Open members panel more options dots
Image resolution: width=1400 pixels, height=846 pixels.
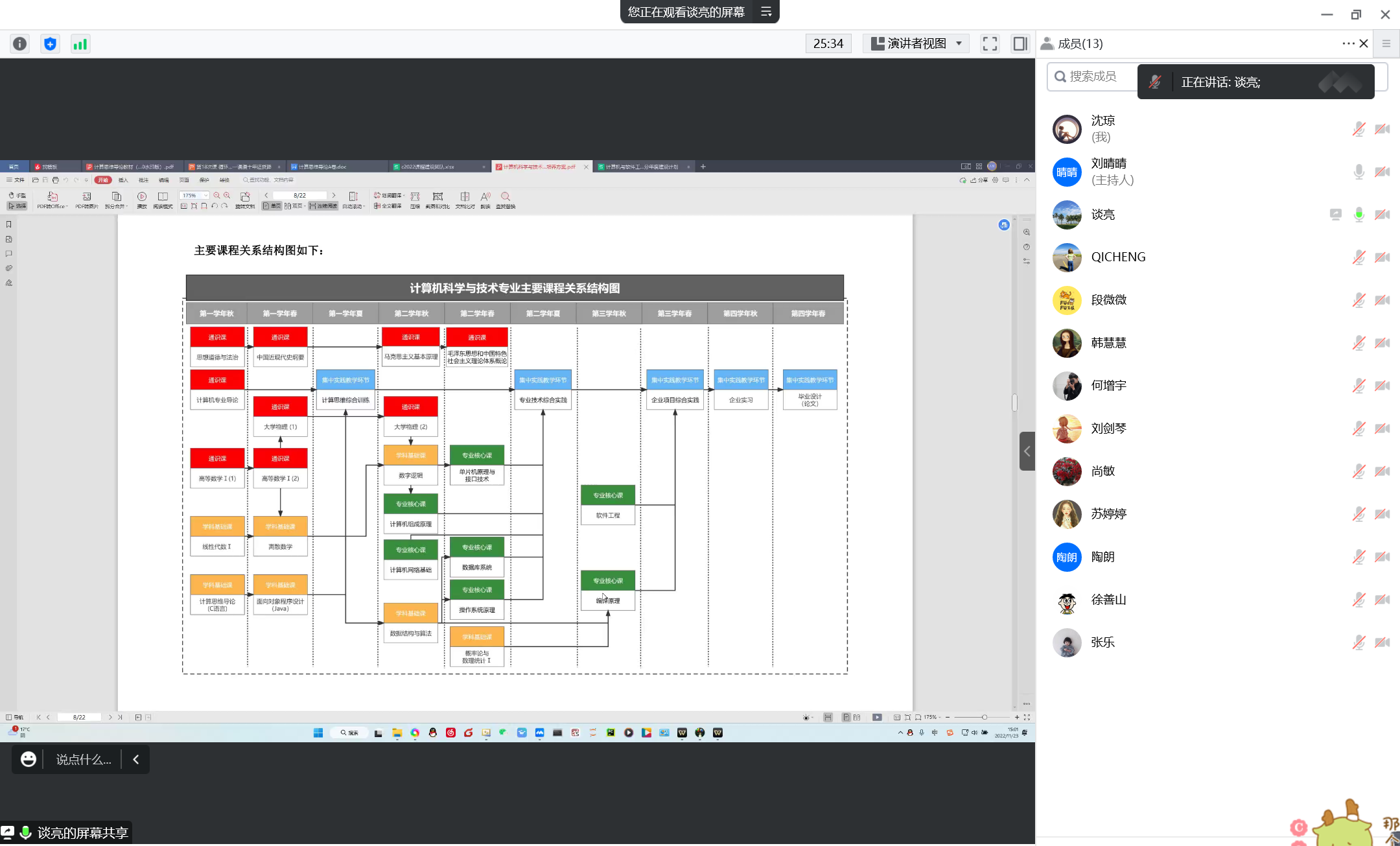pos(1348,43)
